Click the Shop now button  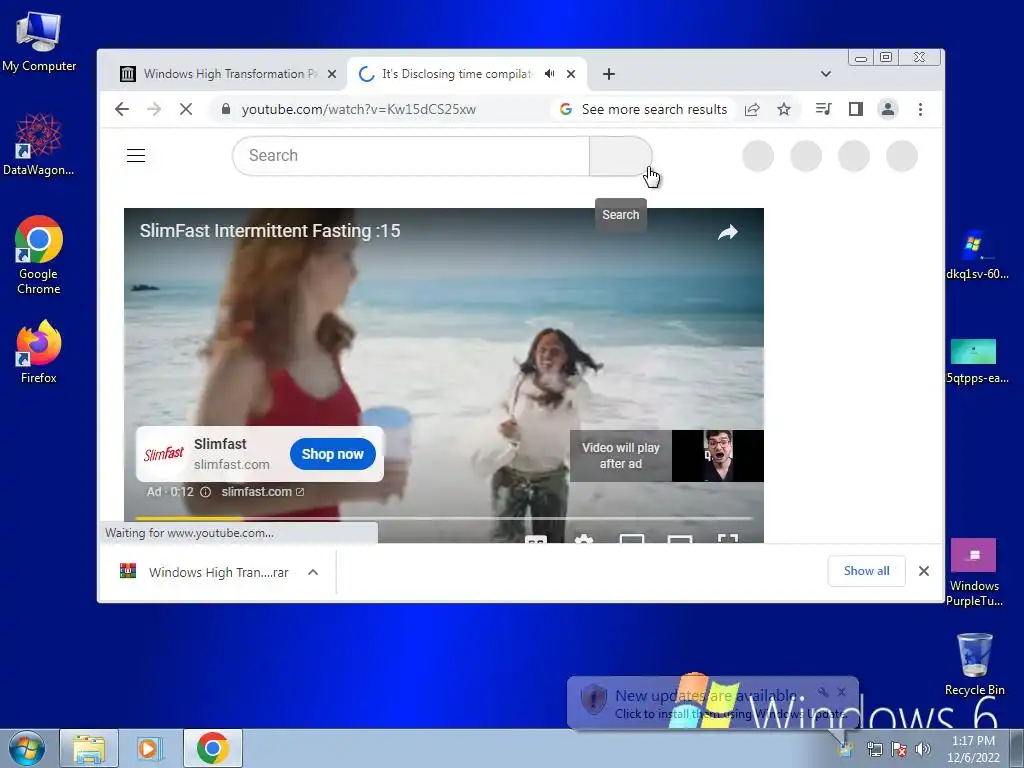(x=332, y=454)
